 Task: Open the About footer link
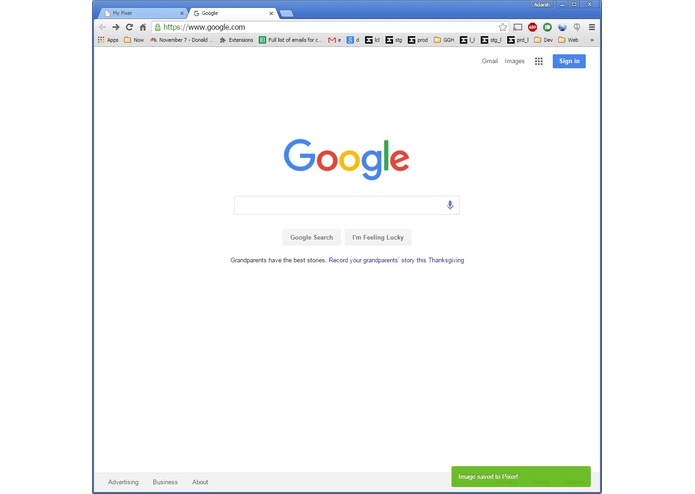[200, 482]
